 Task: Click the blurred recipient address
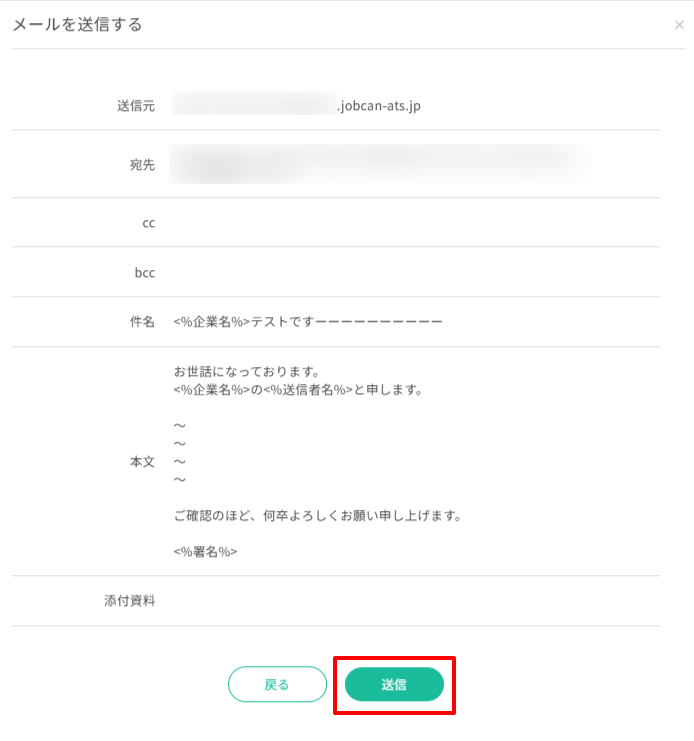click(x=380, y=164)
